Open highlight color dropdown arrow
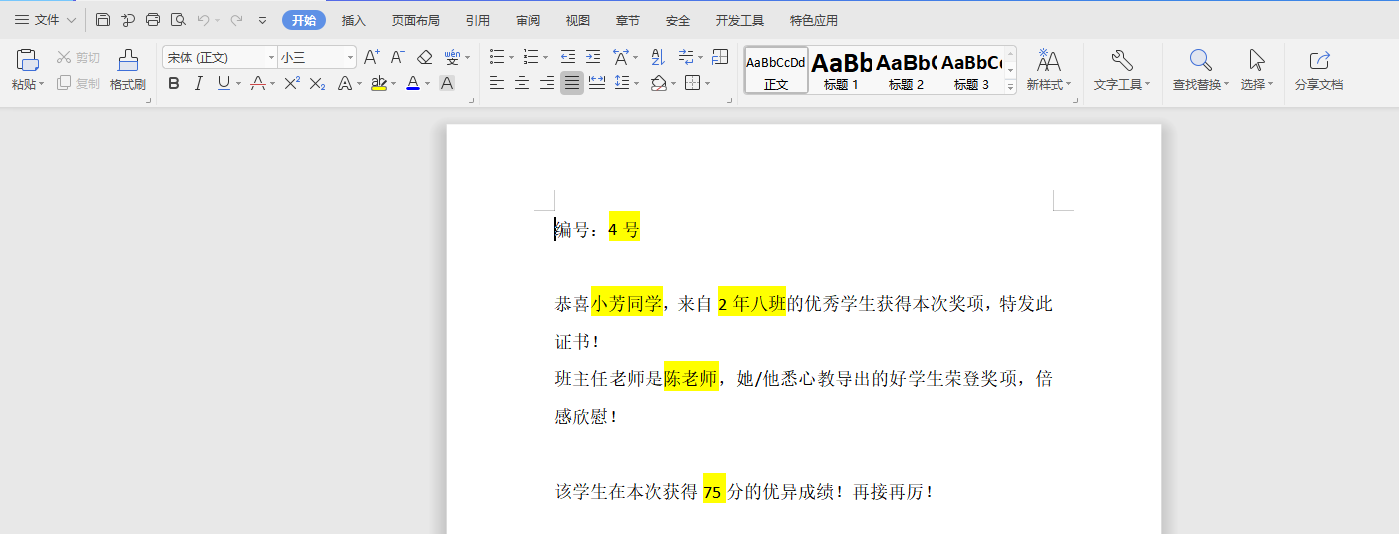Viewport: 1399px width, 534px height. (393, 84)
